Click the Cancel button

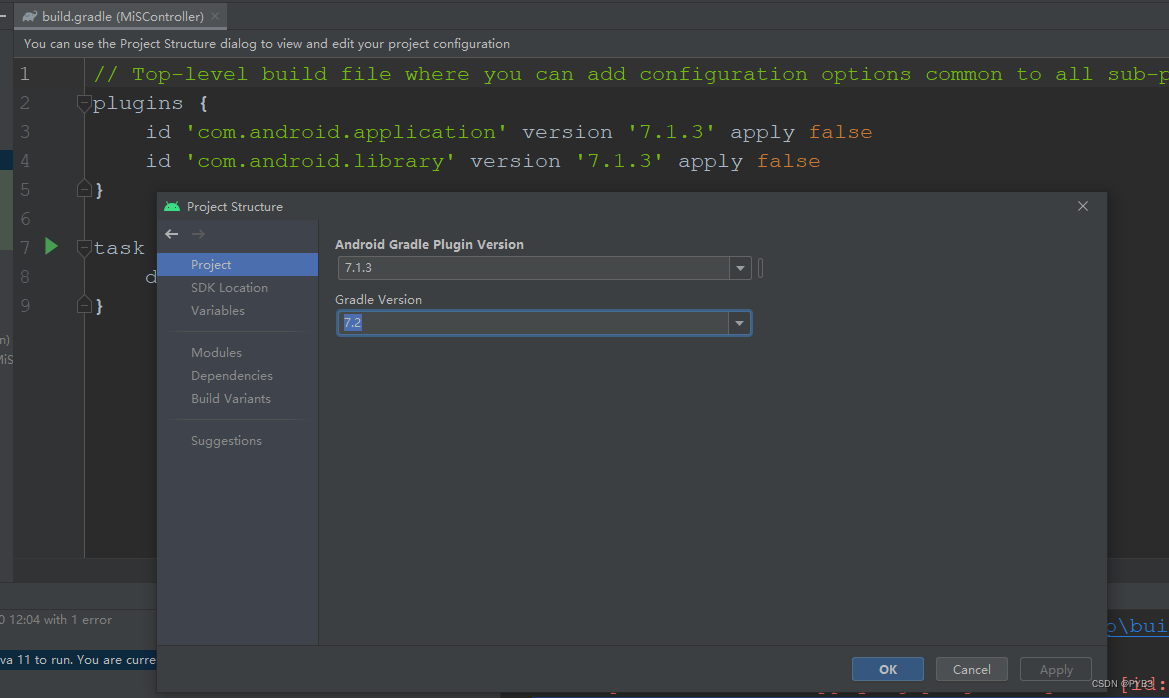[x=971, y=669]
